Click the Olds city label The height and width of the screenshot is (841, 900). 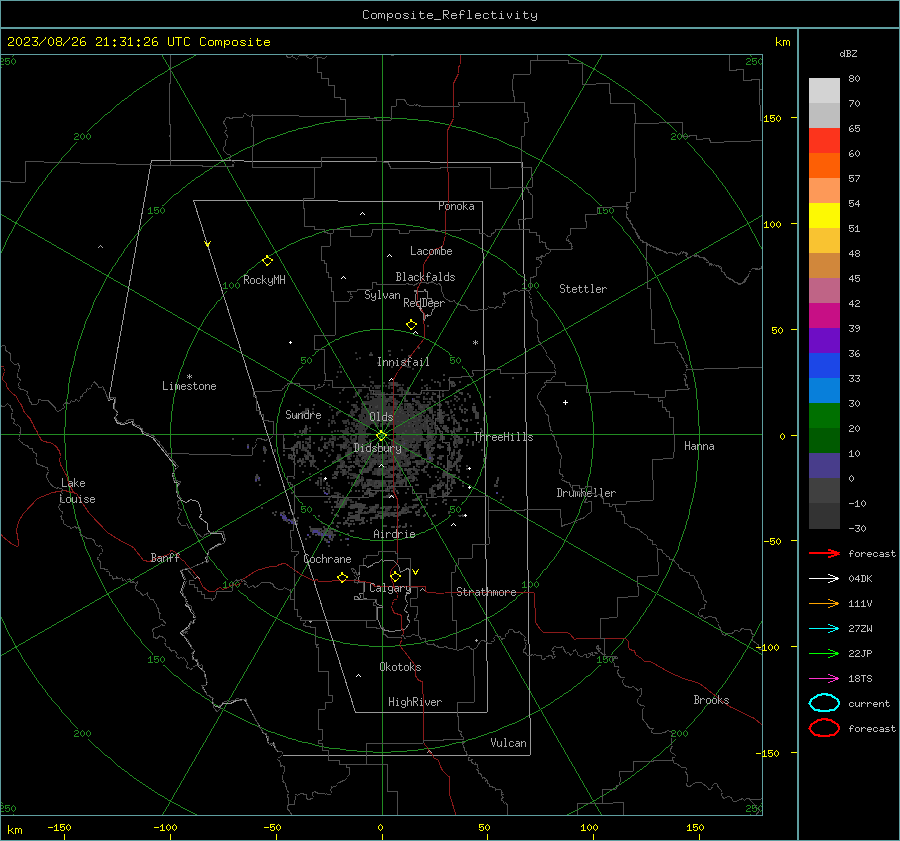(x=381, y=417)
